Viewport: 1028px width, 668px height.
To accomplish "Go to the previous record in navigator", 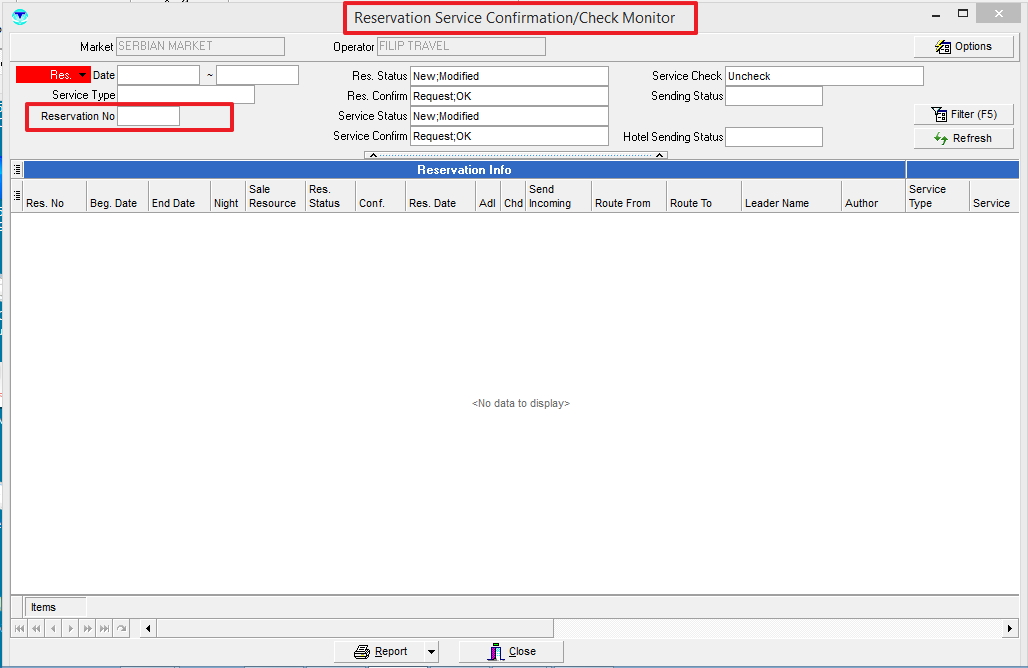I will [x=53, y=628].
